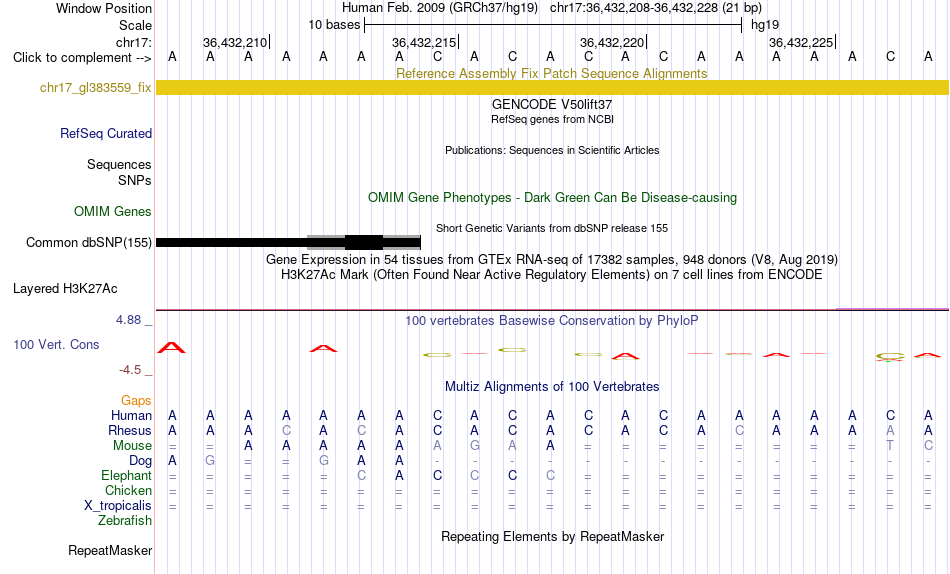Select the Elephant species label
The width and height of the screenshot is (950, 574).
[126, 476]
